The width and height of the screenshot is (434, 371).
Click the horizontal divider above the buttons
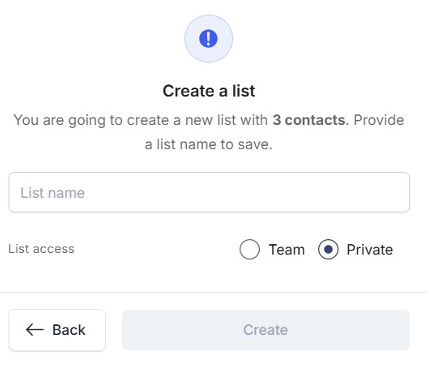(x=213, y=293)
